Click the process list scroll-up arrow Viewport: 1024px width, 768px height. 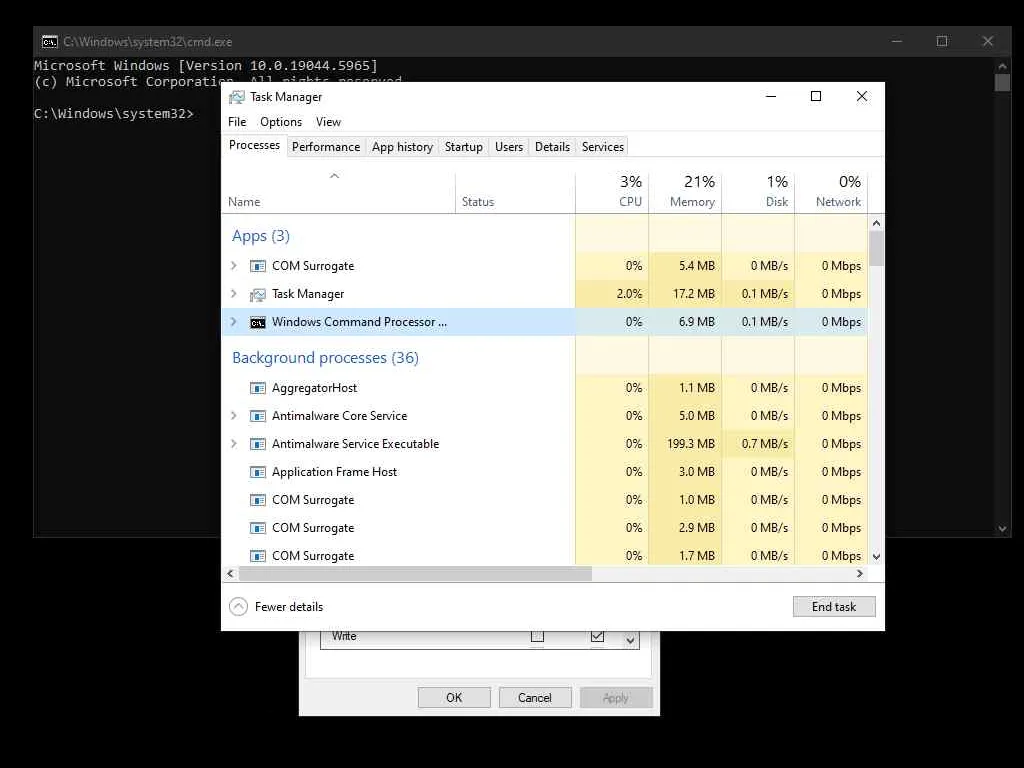pyautogui.click(x=876, y=223)
